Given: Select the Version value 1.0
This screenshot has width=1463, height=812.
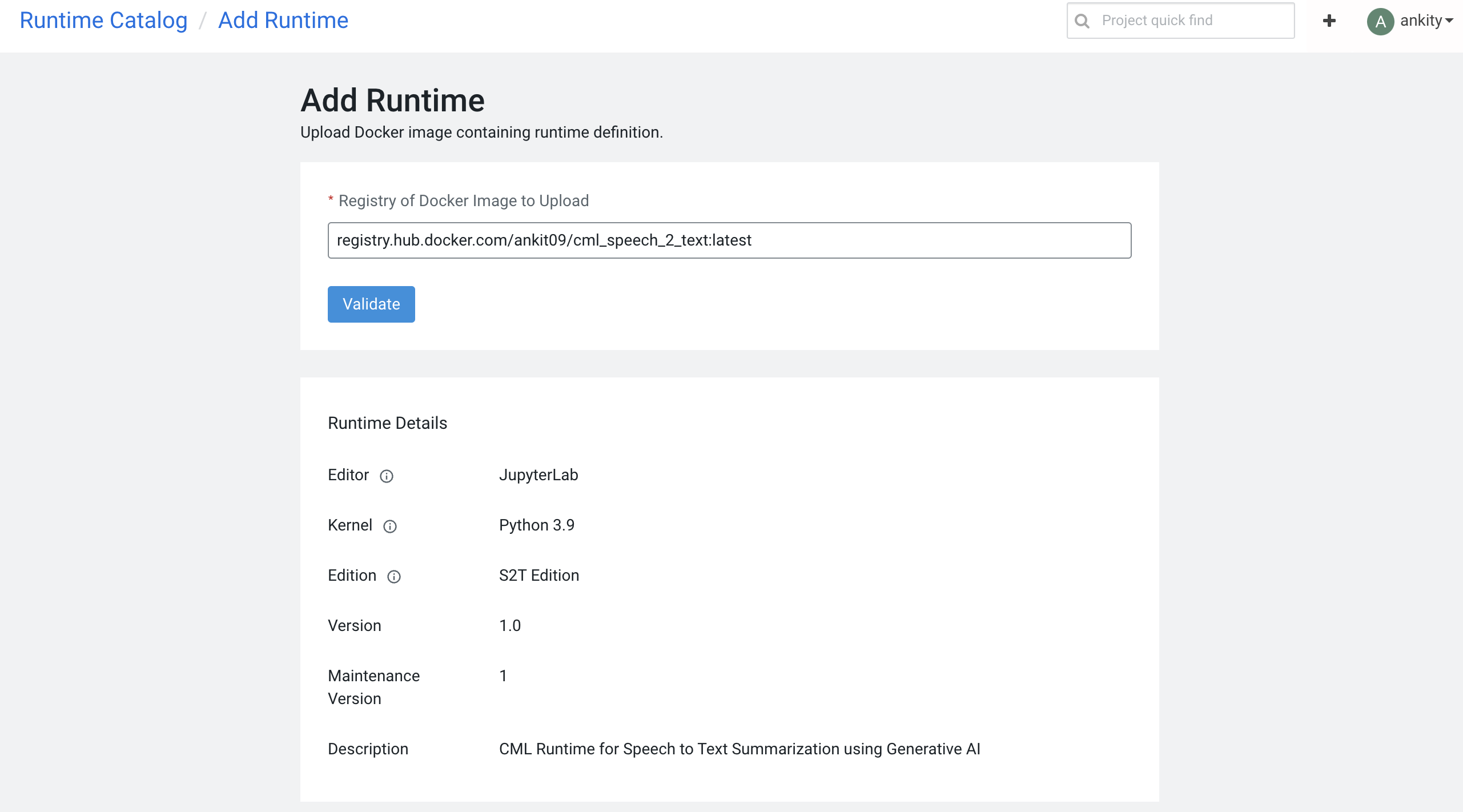Looking at the screenshot, I should [x=510, y=626].
